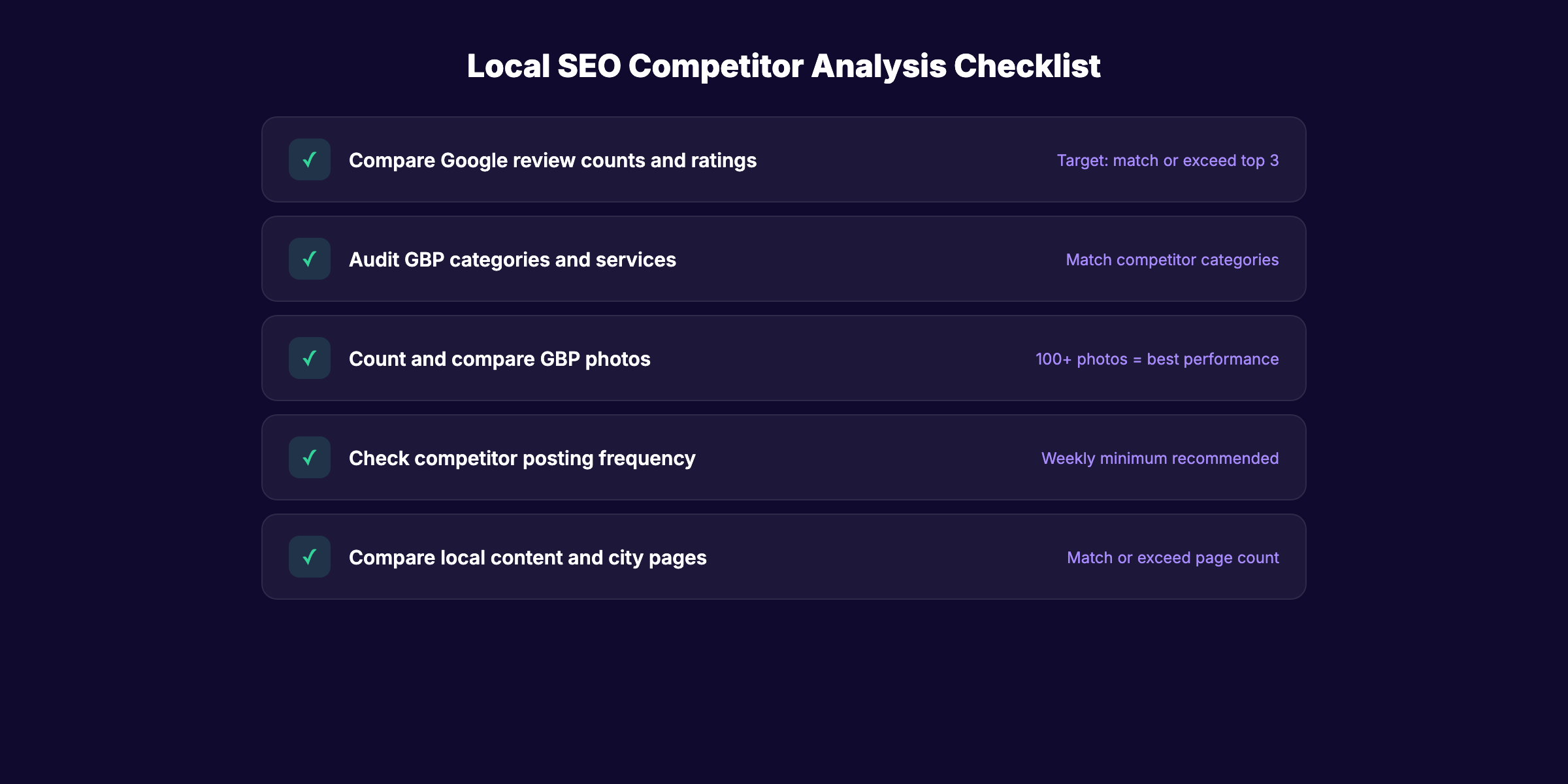The image size is (1568, 784).
Task: Toggle the checkbox for GBP photos comparison
Action: coord(309,358)
